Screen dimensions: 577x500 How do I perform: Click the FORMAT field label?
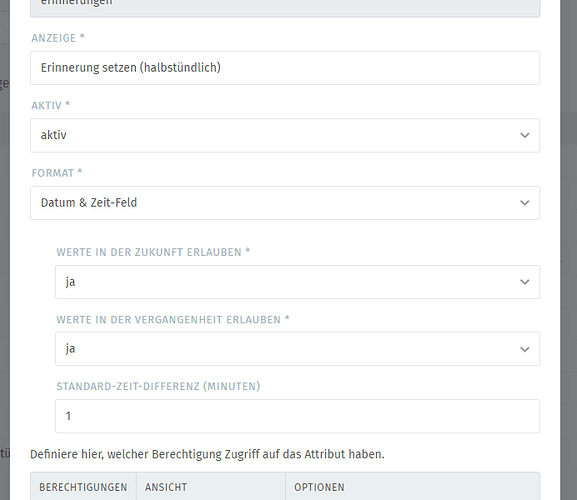(57, 173)
